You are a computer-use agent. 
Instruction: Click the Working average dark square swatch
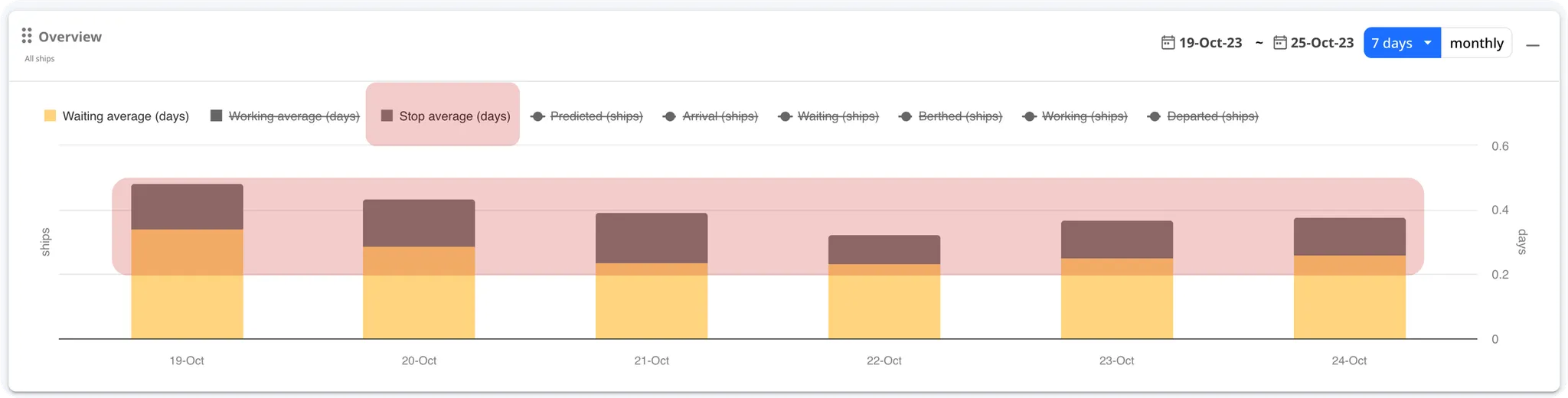click(x=216, y=116)
